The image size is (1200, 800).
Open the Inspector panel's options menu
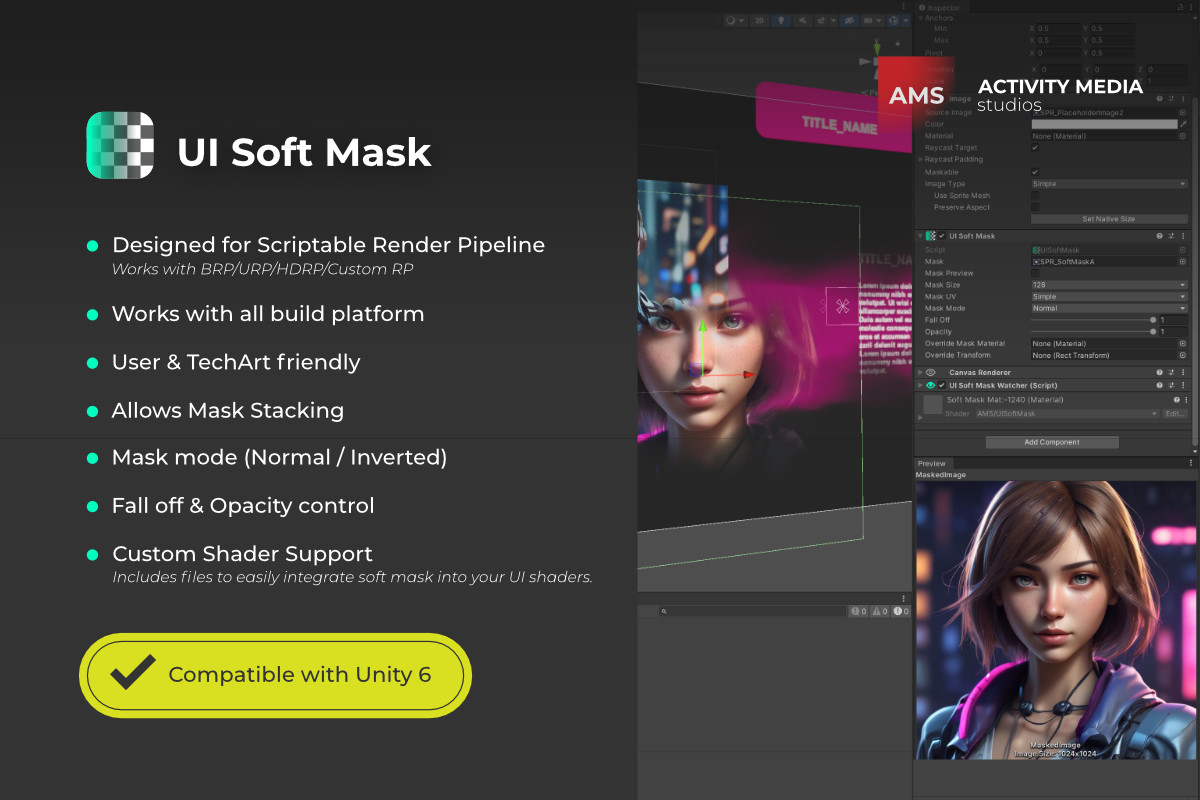[1192, 8]
